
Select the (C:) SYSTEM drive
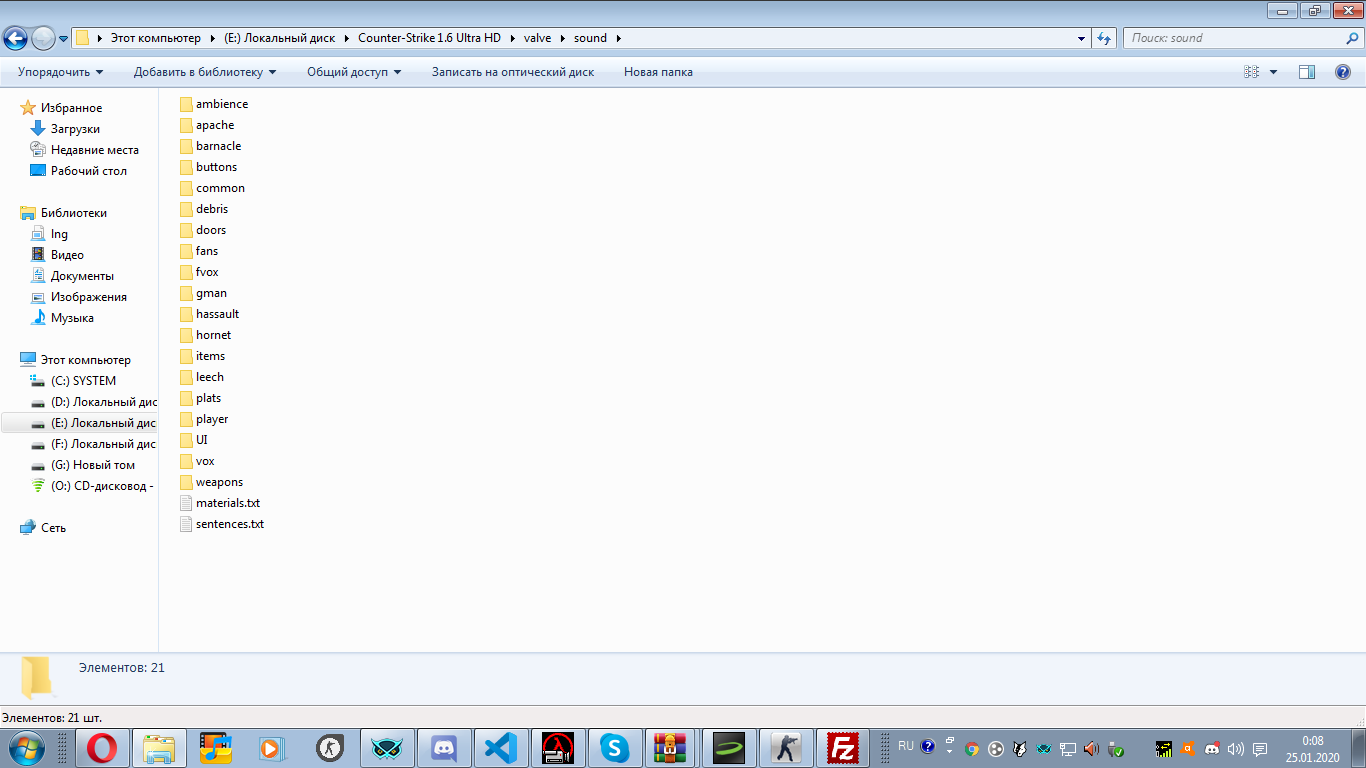tap(83, 381)
